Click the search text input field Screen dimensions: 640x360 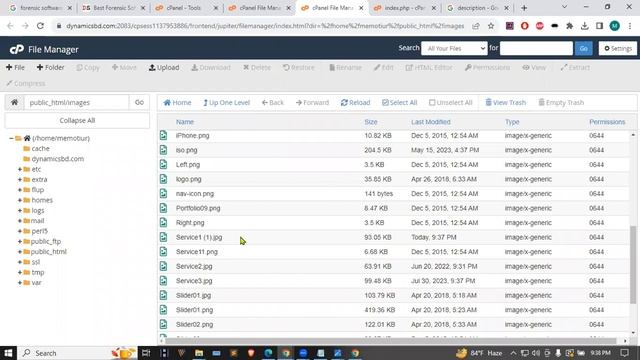pos(536,48)
